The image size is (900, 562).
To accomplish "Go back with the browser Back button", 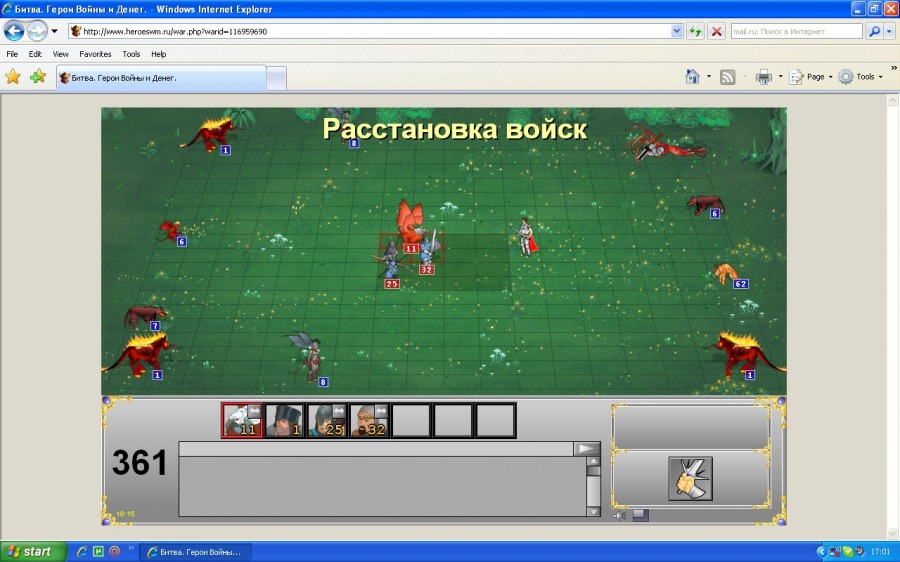I will [14, 31].
